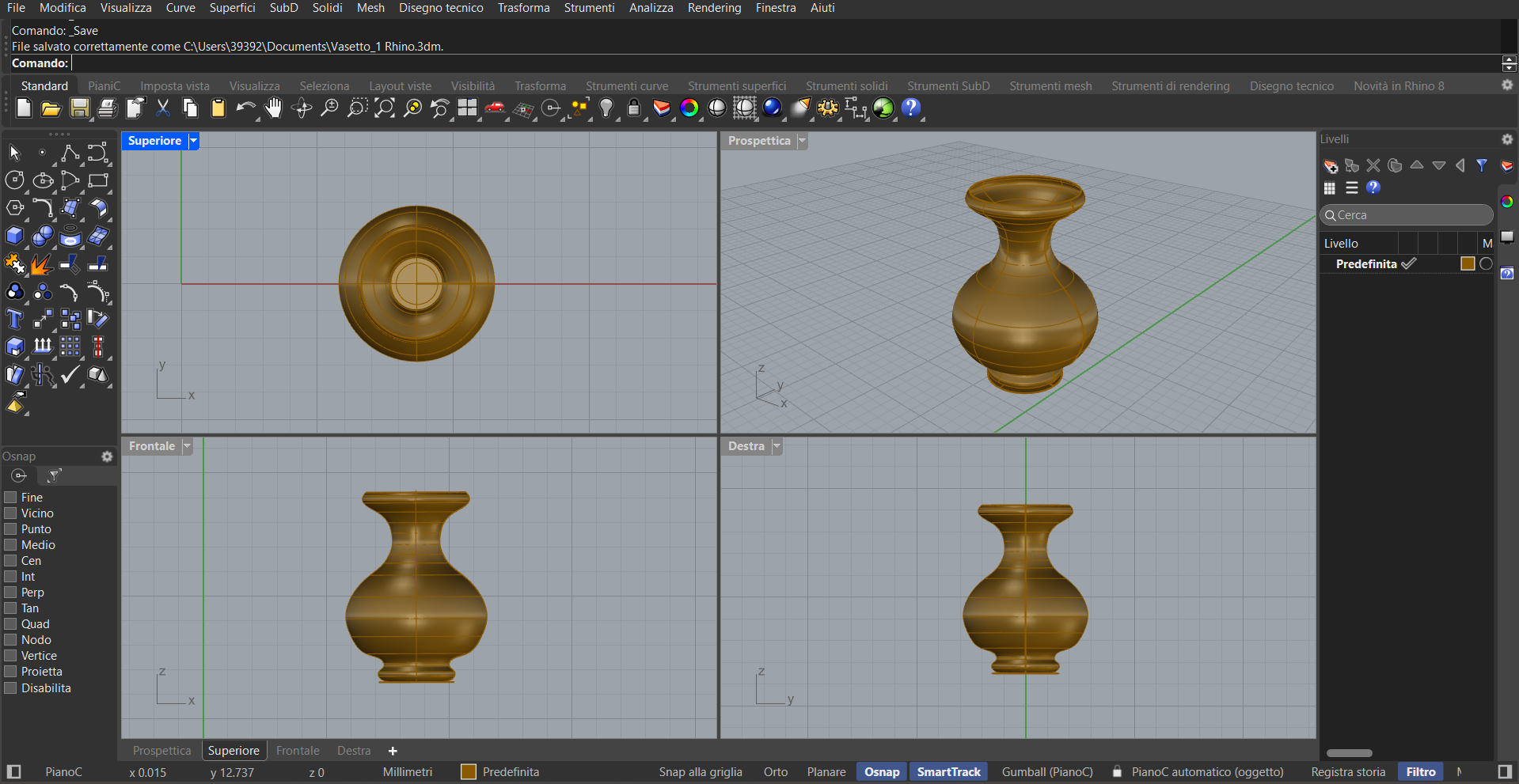
Task: Select the Text object tool
Action: coord(14,320)
